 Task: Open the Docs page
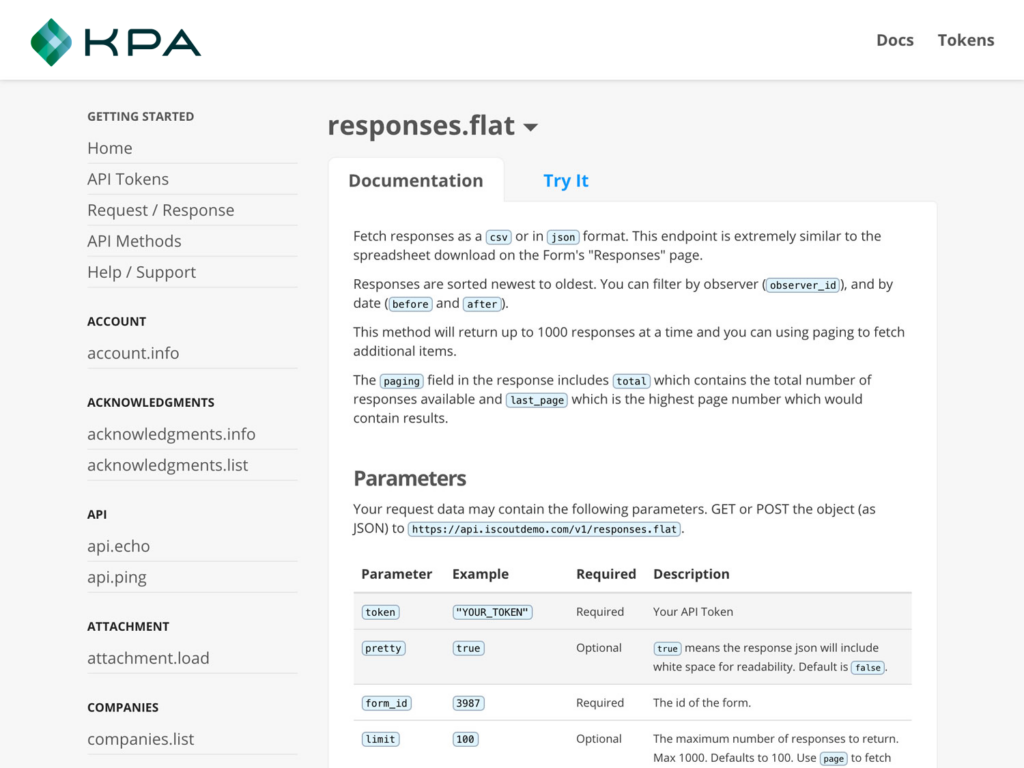[x=894, y=40]
